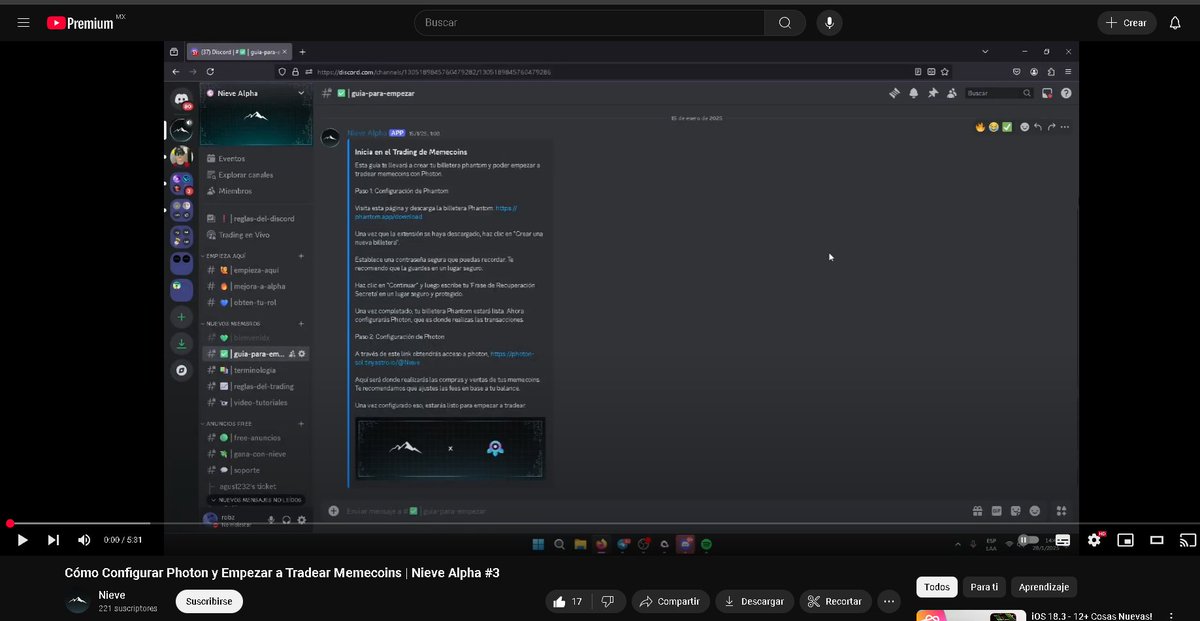The height and width of the screenshot is (621, 1200).
Task: Select the Aprendizaje filter chip
Action: click(x=1044, y=587)
